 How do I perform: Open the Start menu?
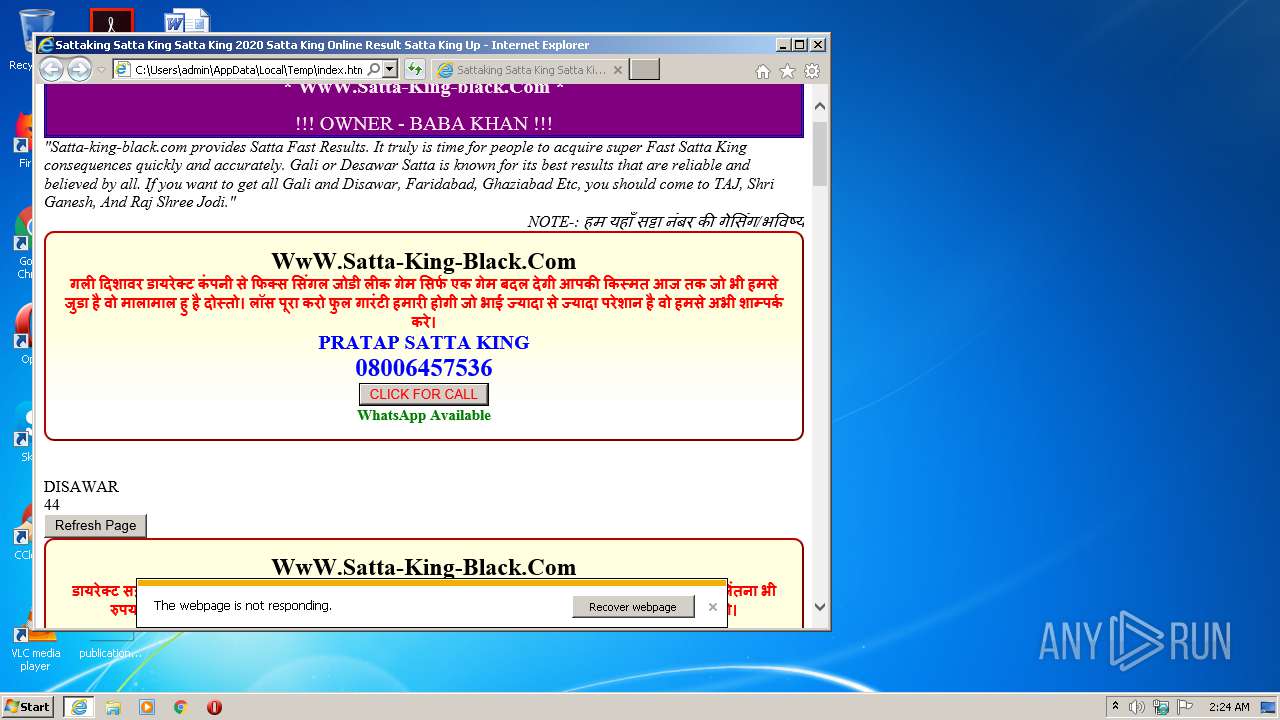tap(28, 706)
